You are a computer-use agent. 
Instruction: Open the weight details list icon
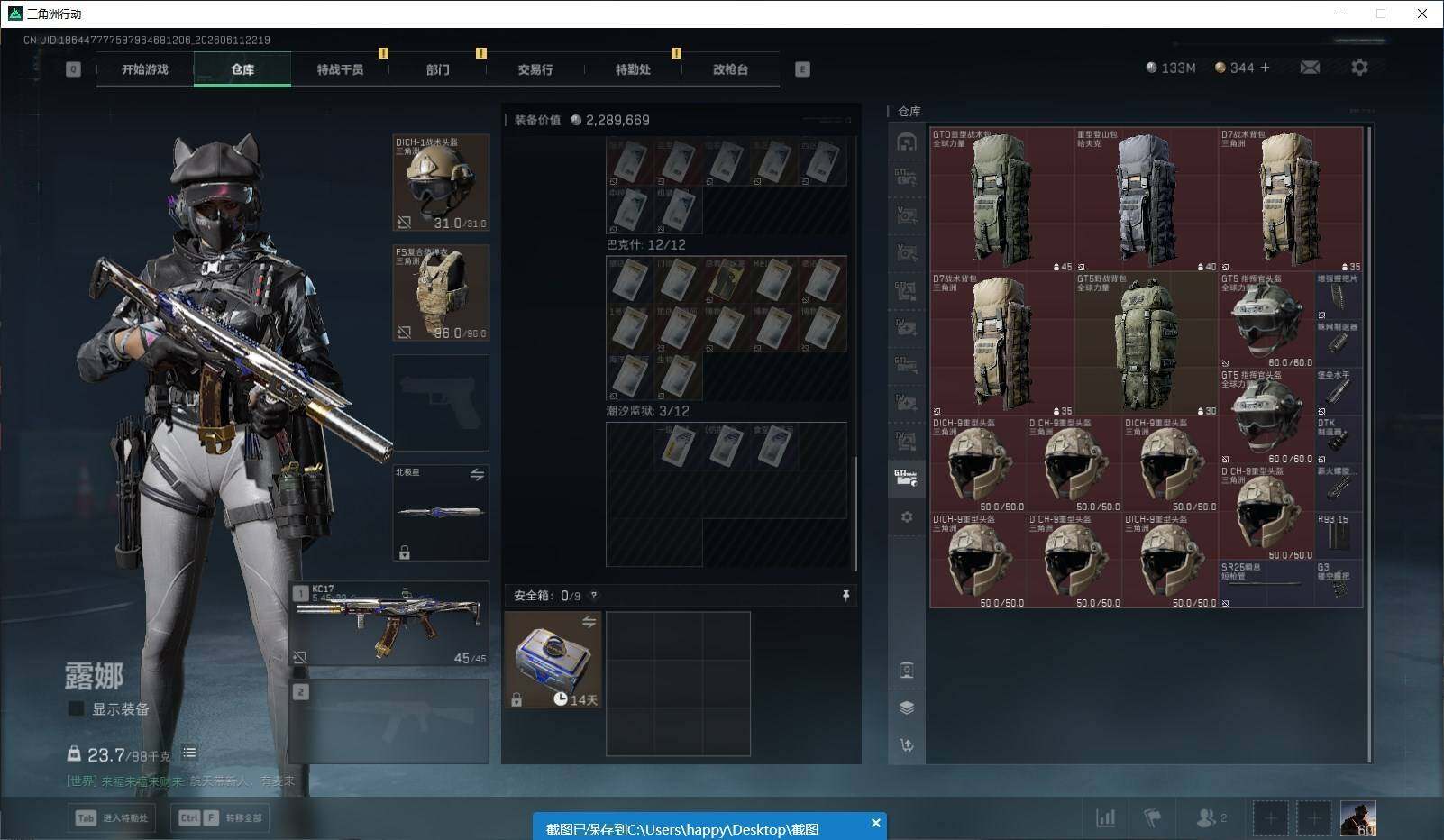[189, 753]
